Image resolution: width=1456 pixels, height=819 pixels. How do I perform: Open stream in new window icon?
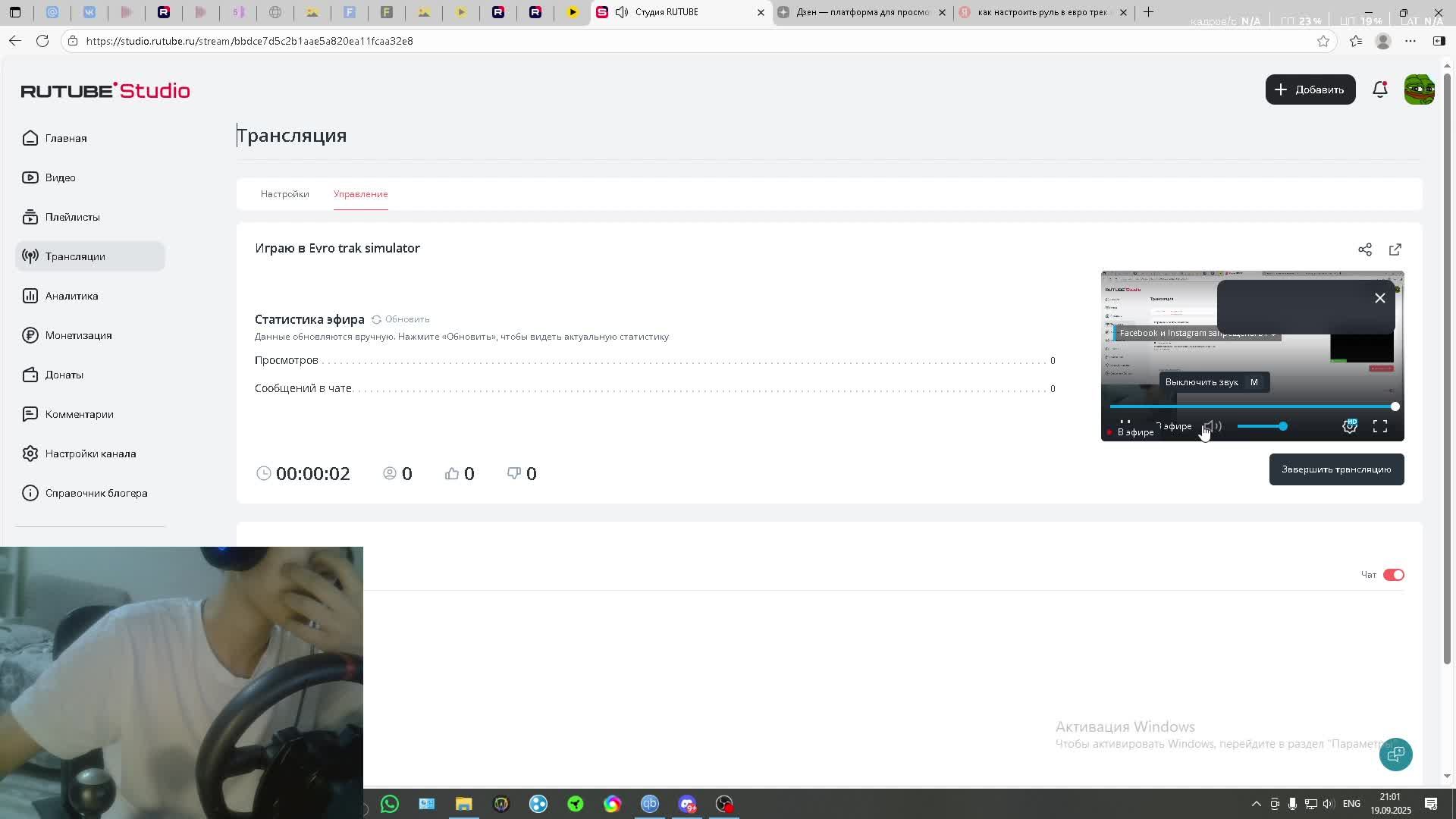pyautogui.click(x=1395, y=249)
